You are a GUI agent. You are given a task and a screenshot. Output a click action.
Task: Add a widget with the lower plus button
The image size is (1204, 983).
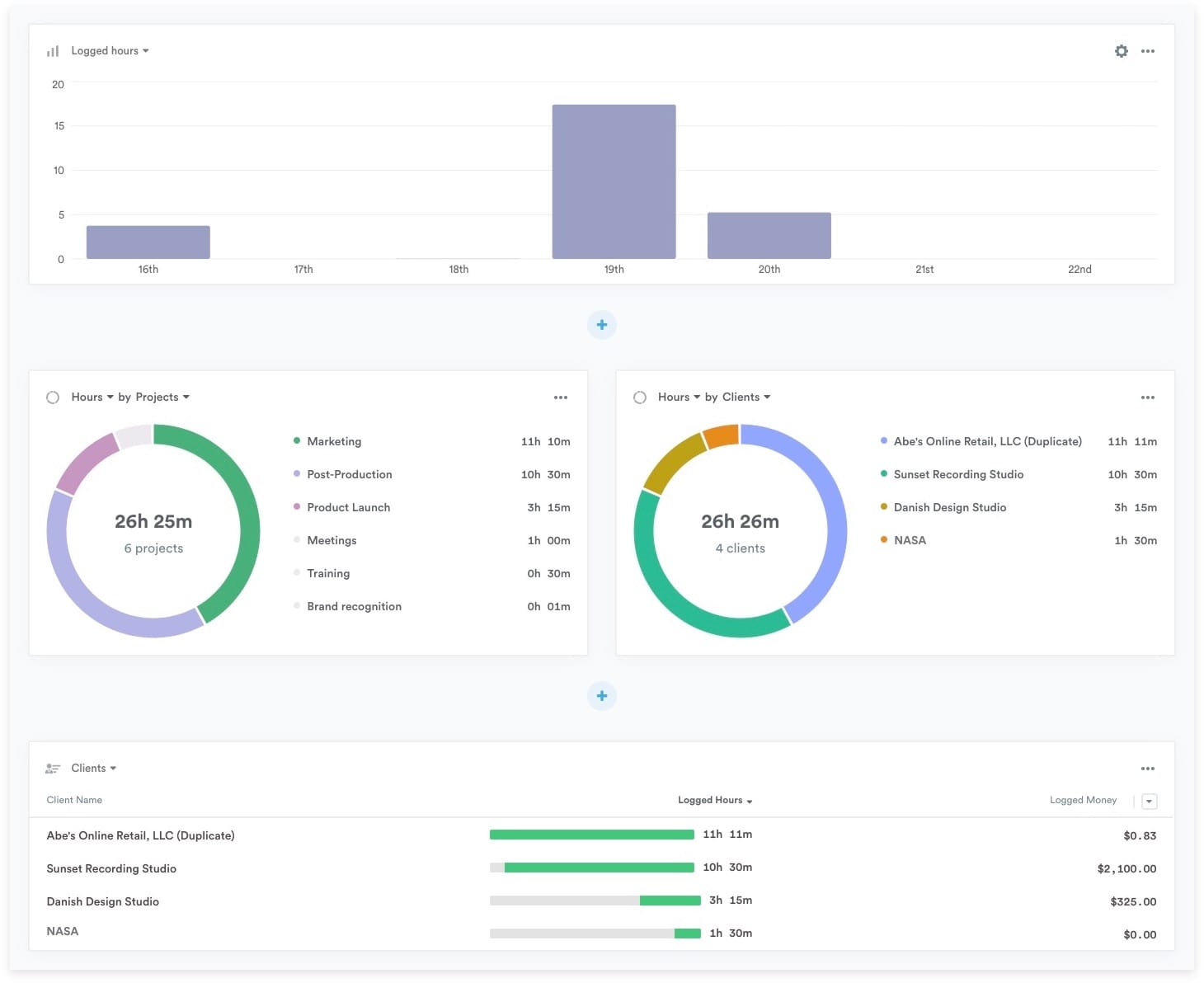(x=601, y=696)
